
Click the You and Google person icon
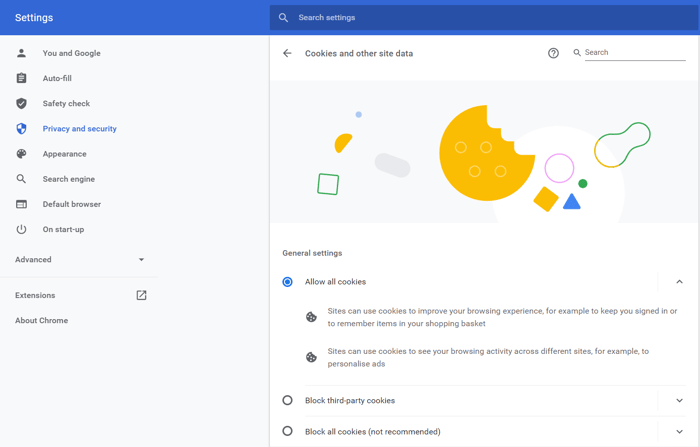click(x=21, y=53)
